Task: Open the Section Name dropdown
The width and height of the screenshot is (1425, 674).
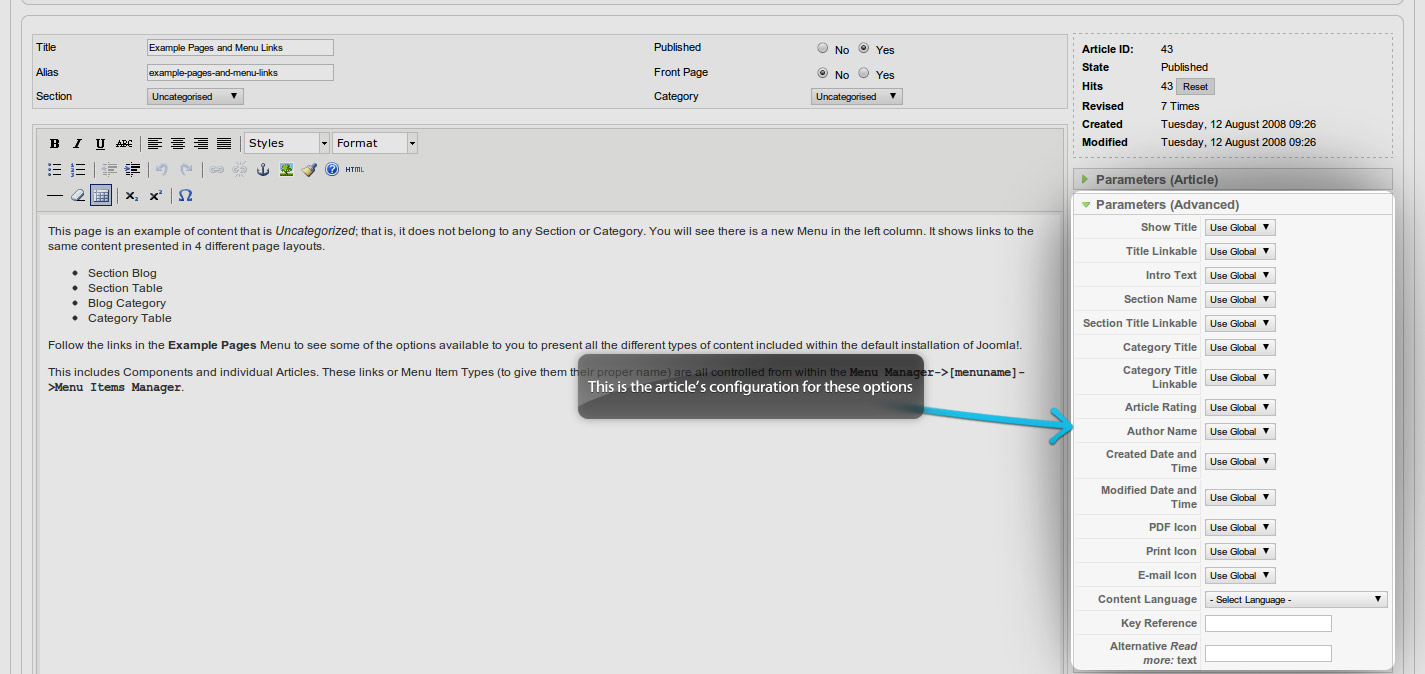Action: tap(1240, 300)
